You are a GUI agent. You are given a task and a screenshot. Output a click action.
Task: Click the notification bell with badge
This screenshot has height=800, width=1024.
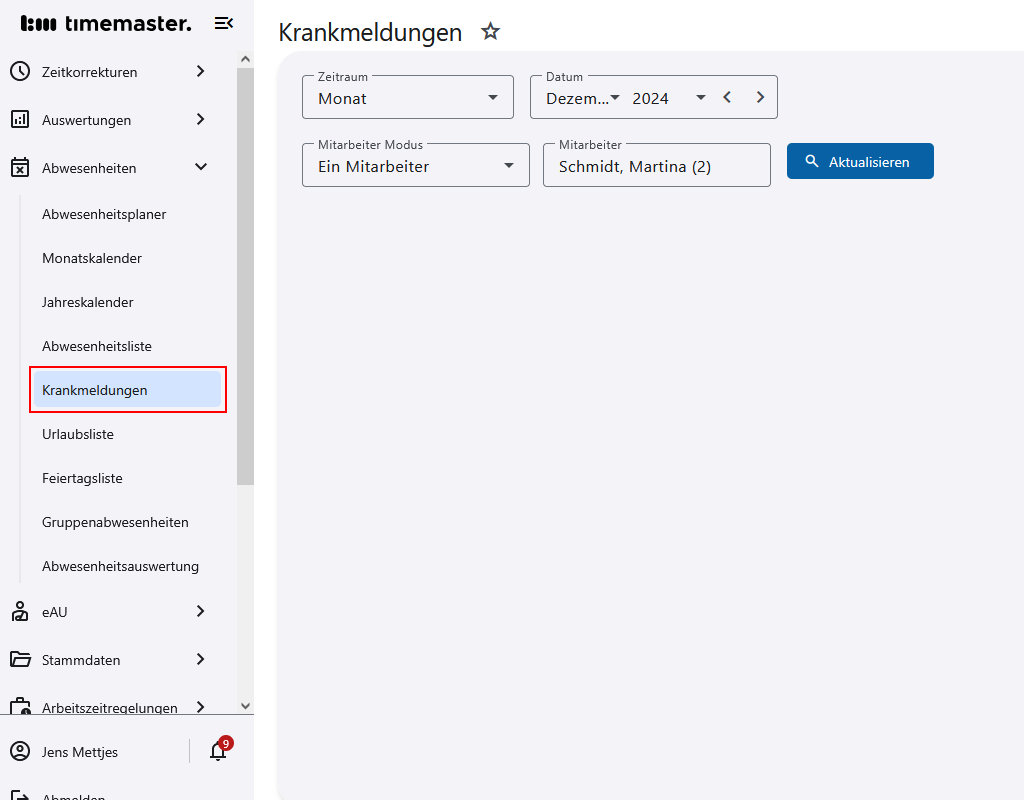click(x=217, y=750)
